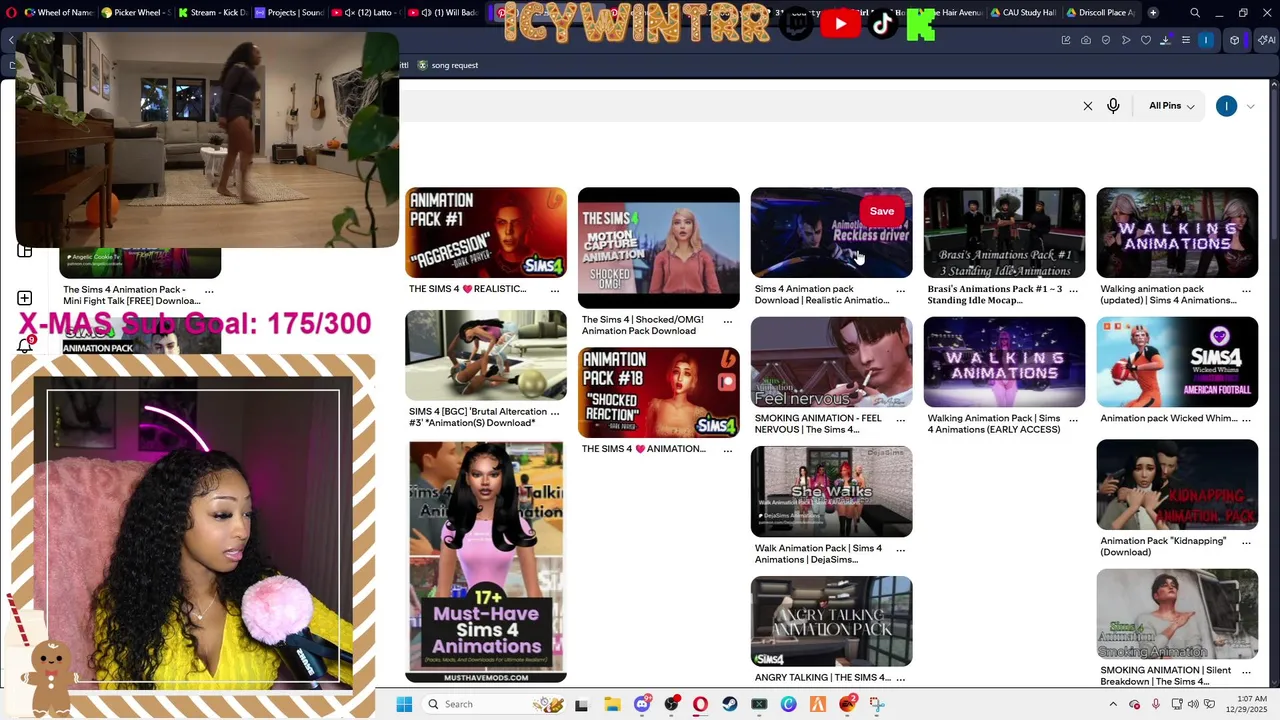Open the Easy setup sliders icon
Viewport: 1280px width, 720px height.
[1186, 40]
